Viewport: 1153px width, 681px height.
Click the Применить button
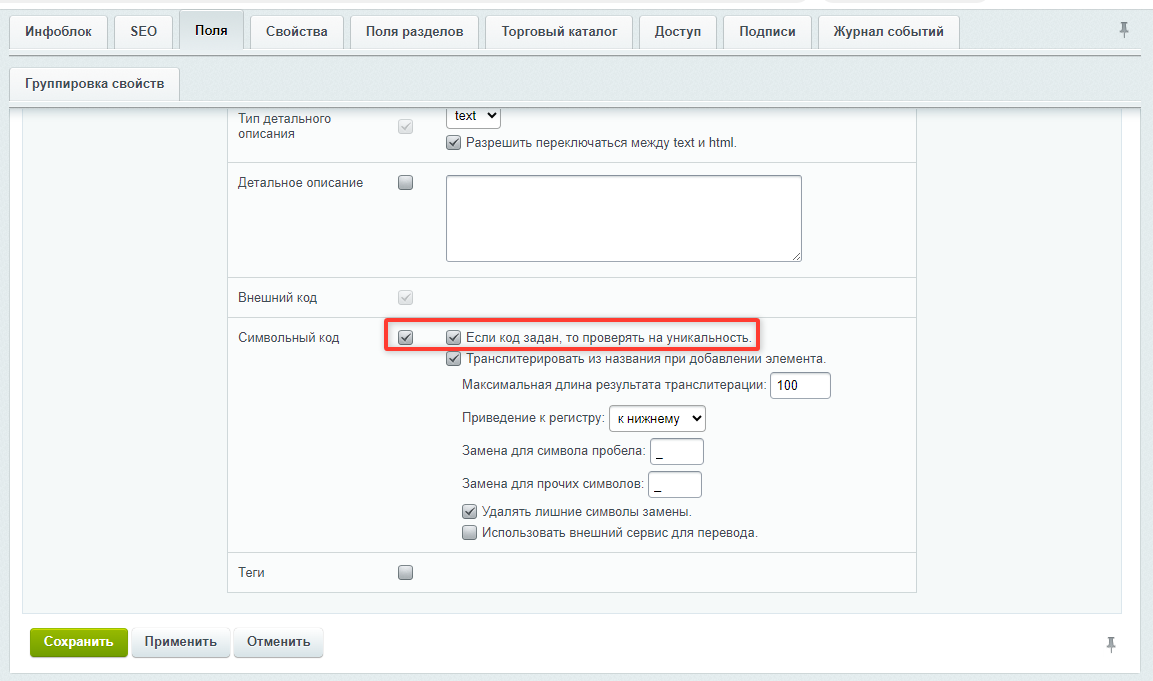(x=181, y=642)
